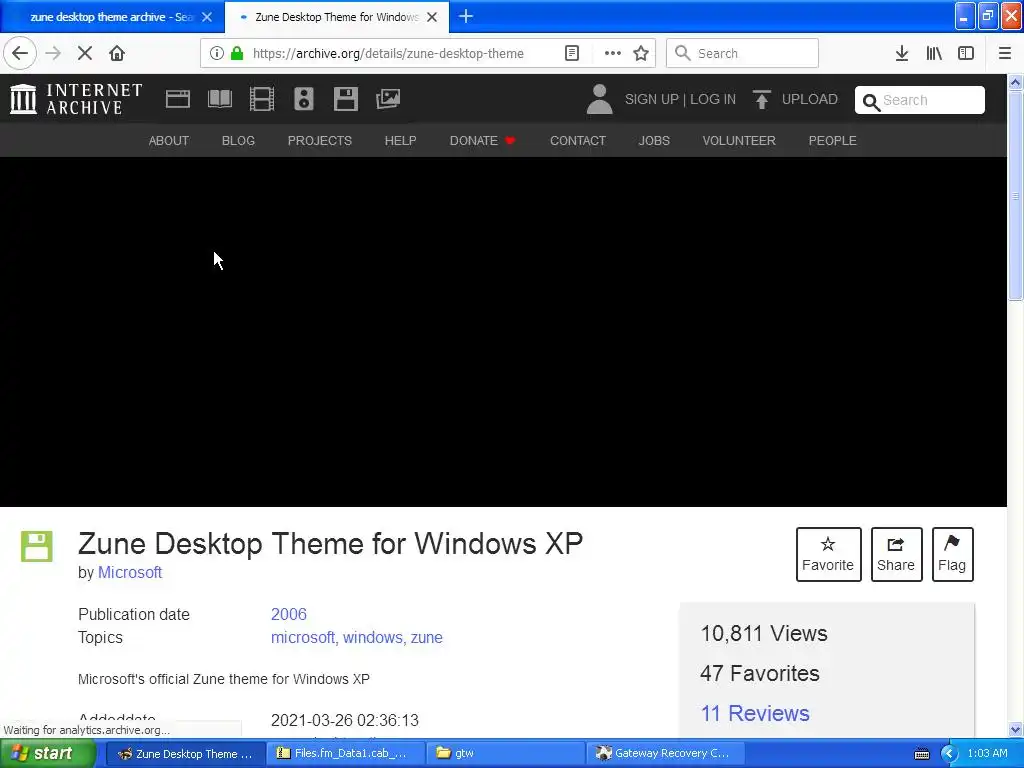
Task: Open the microsoft topic link
Action: [x=304, y=637]
